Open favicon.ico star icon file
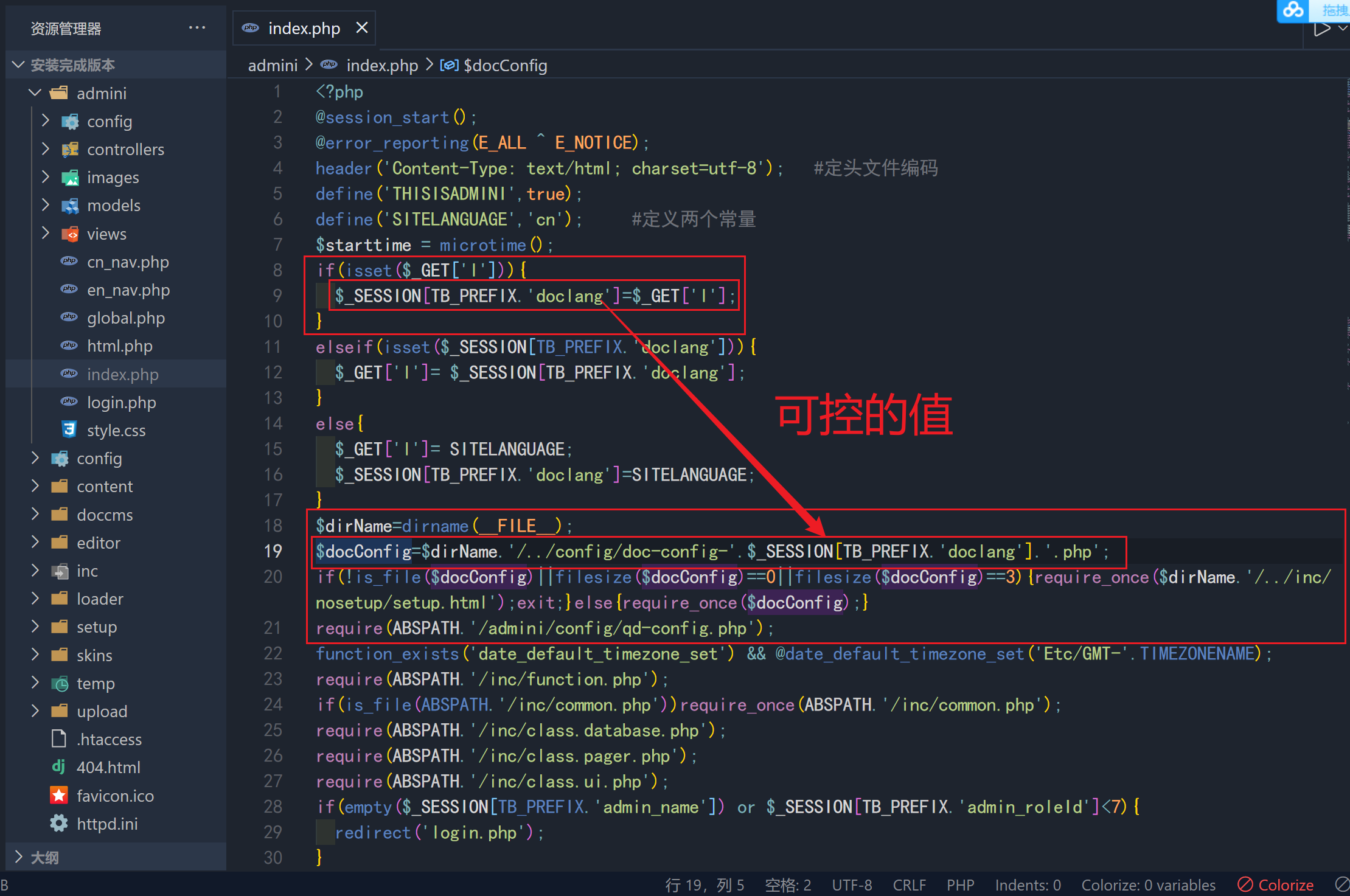 [x=114, y=796]
